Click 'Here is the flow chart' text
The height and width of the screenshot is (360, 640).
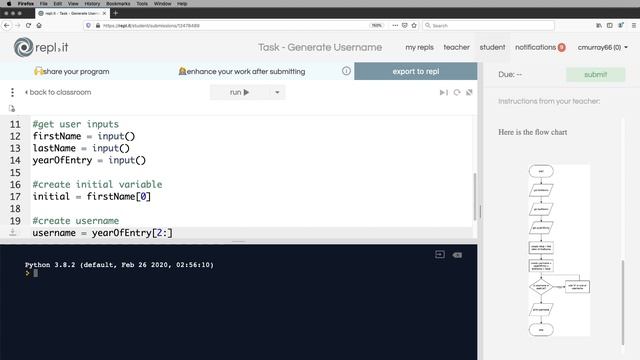532,132
